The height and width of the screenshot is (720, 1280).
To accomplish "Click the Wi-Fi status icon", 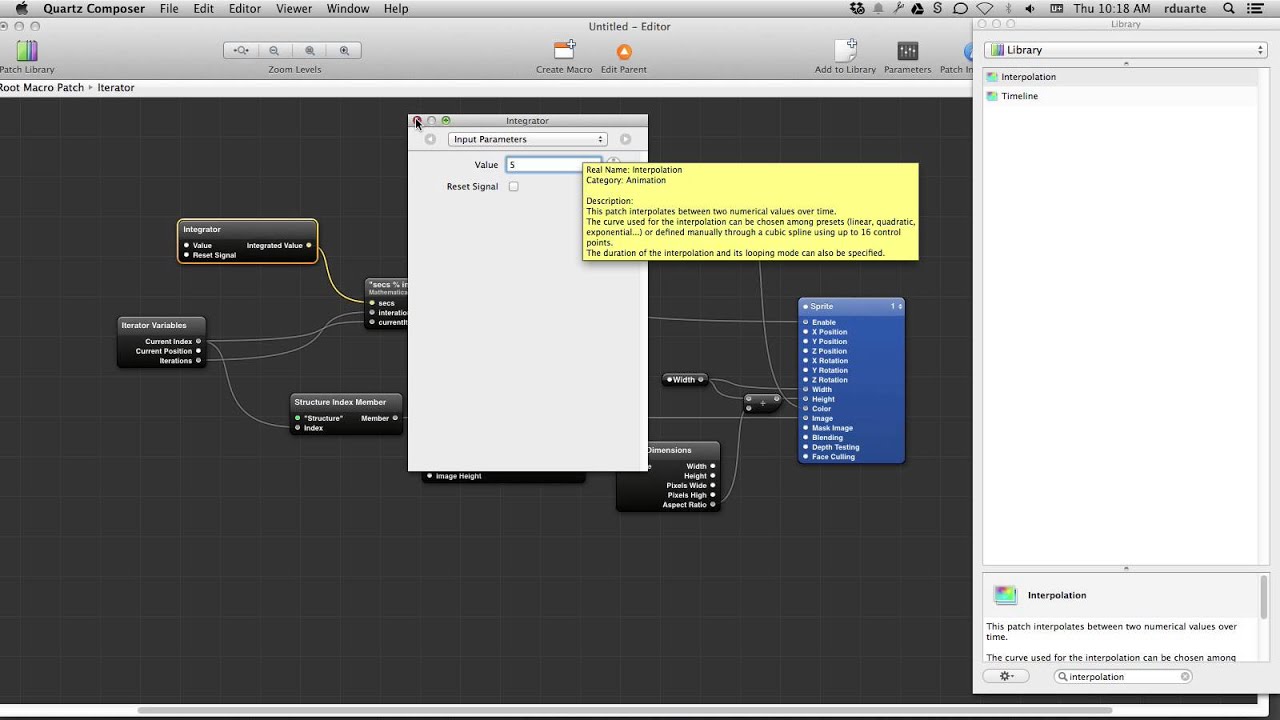I will point(985,8).
